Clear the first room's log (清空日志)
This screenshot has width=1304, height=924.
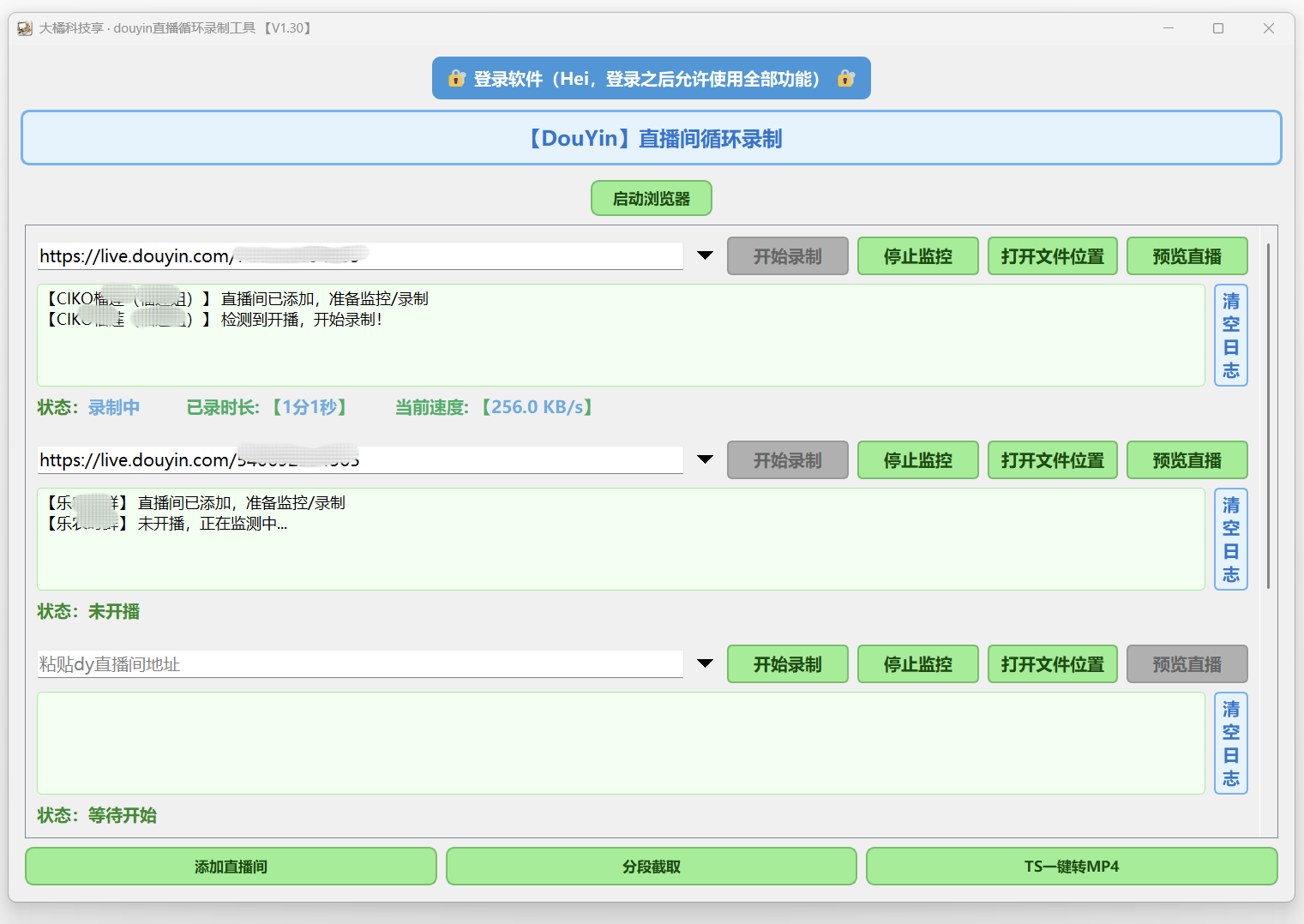[1231, 335]
